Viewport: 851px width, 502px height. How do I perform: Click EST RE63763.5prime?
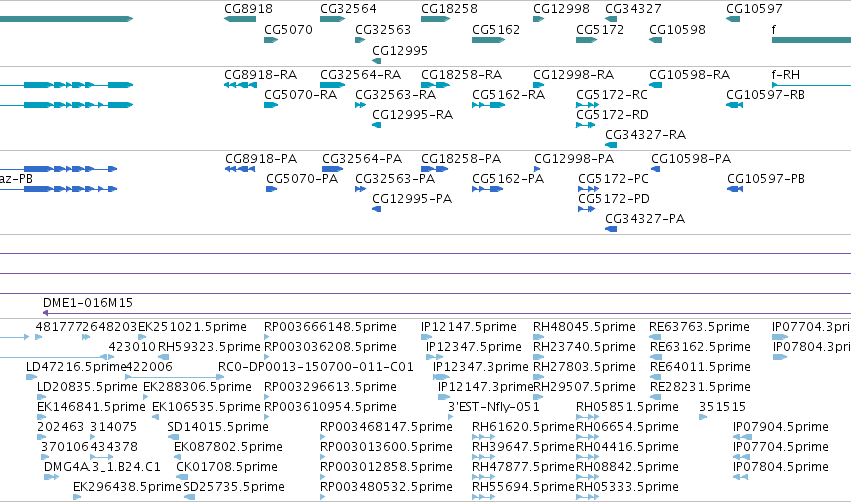pos(699,327)
